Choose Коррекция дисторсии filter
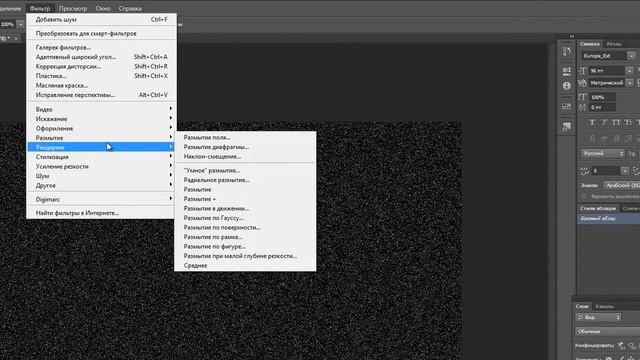Viewport: 640px width, 360px height. click(102, 66)
